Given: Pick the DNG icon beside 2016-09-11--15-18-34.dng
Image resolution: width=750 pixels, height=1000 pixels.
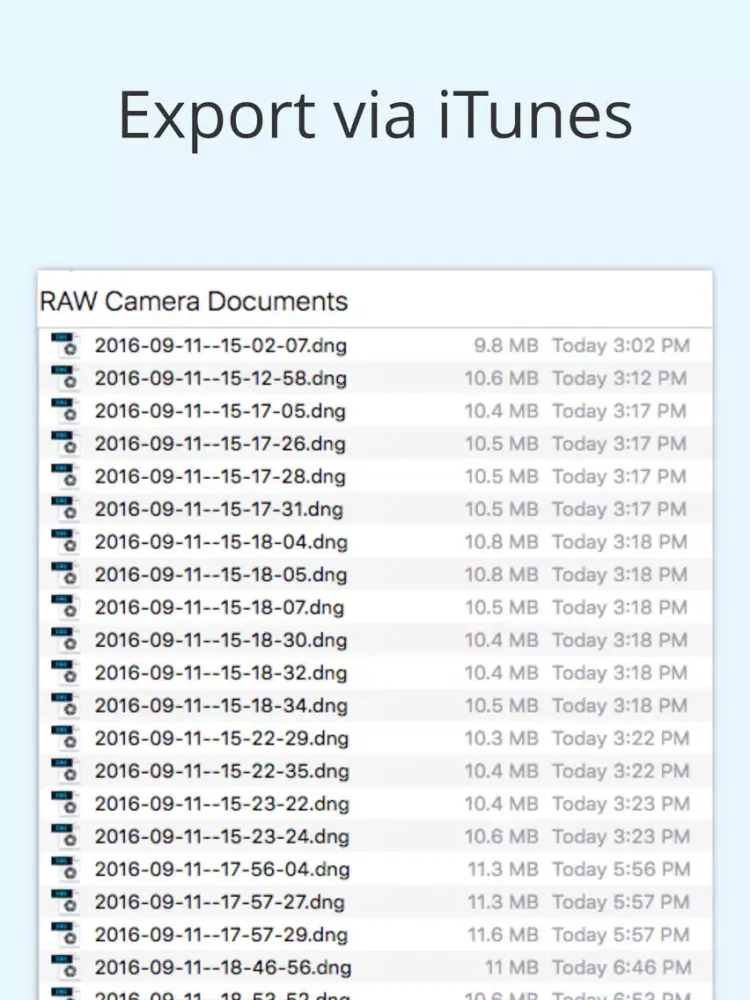Looking at the screenshot, I should tap(65, 705).
